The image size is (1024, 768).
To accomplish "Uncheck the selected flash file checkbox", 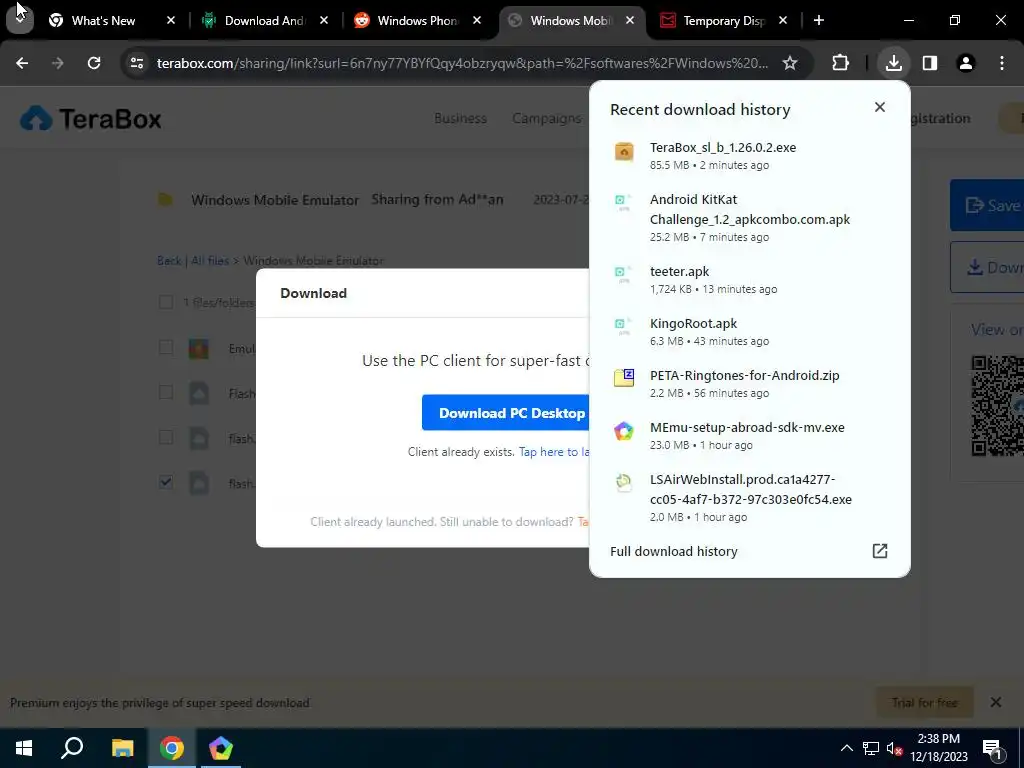I will (x=166, y=482).
